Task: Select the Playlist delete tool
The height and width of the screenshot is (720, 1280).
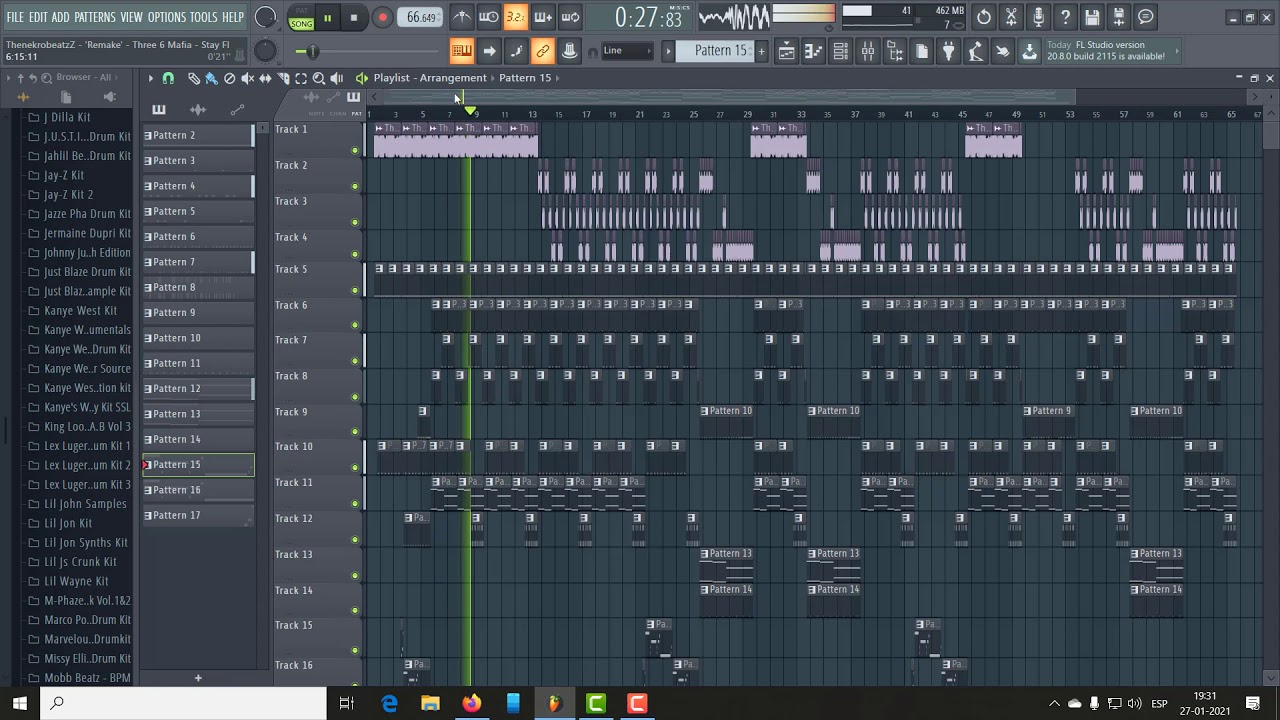Action: [x=229, y=78]
